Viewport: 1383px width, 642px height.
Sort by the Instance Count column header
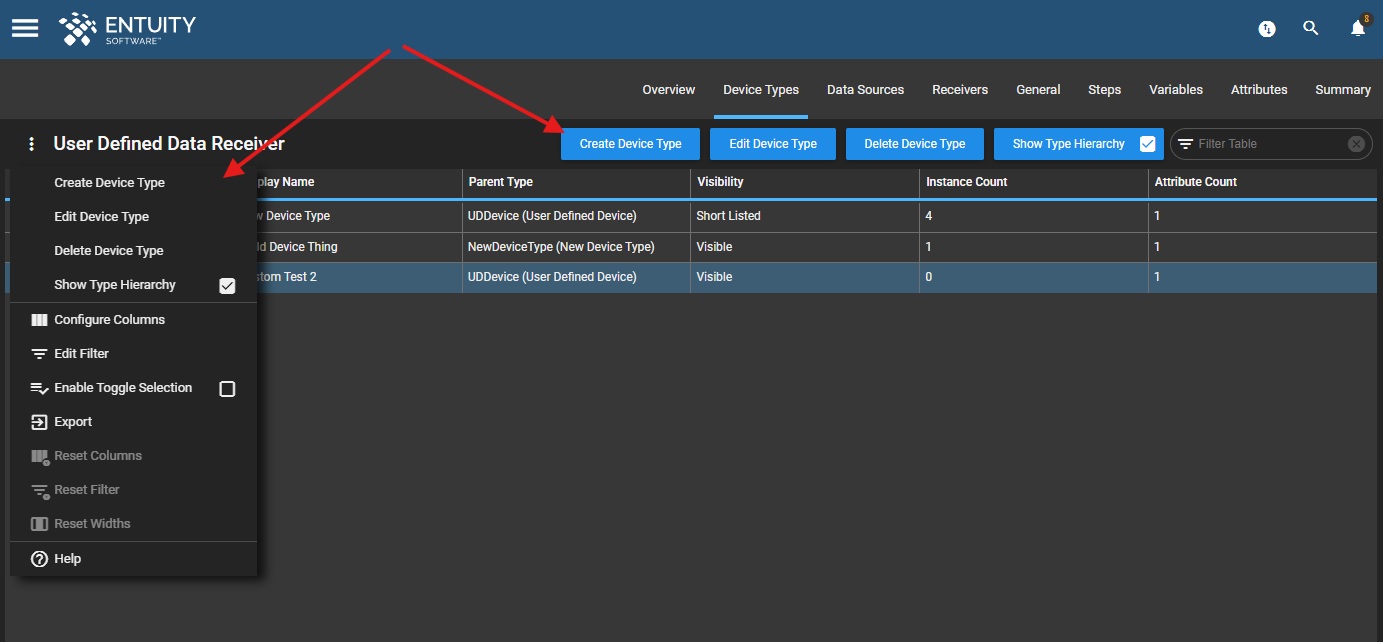1034,182
